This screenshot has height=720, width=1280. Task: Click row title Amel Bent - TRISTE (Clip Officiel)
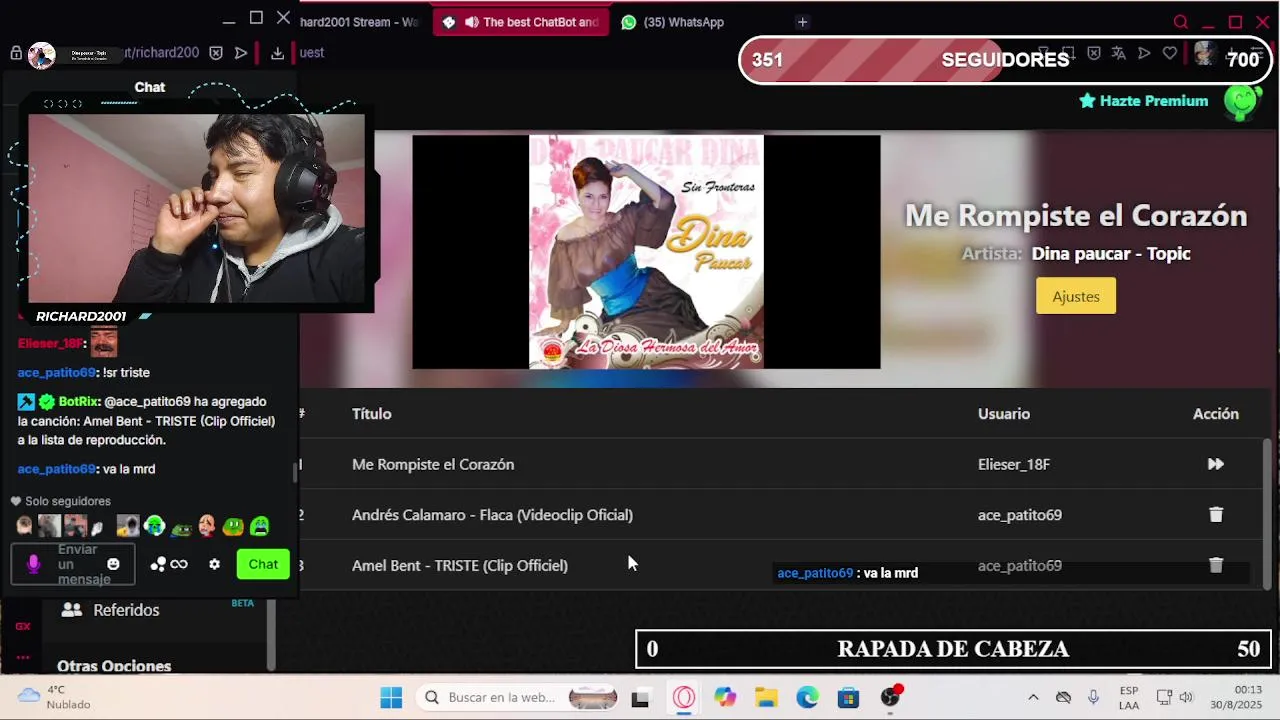tap(460, 565)
